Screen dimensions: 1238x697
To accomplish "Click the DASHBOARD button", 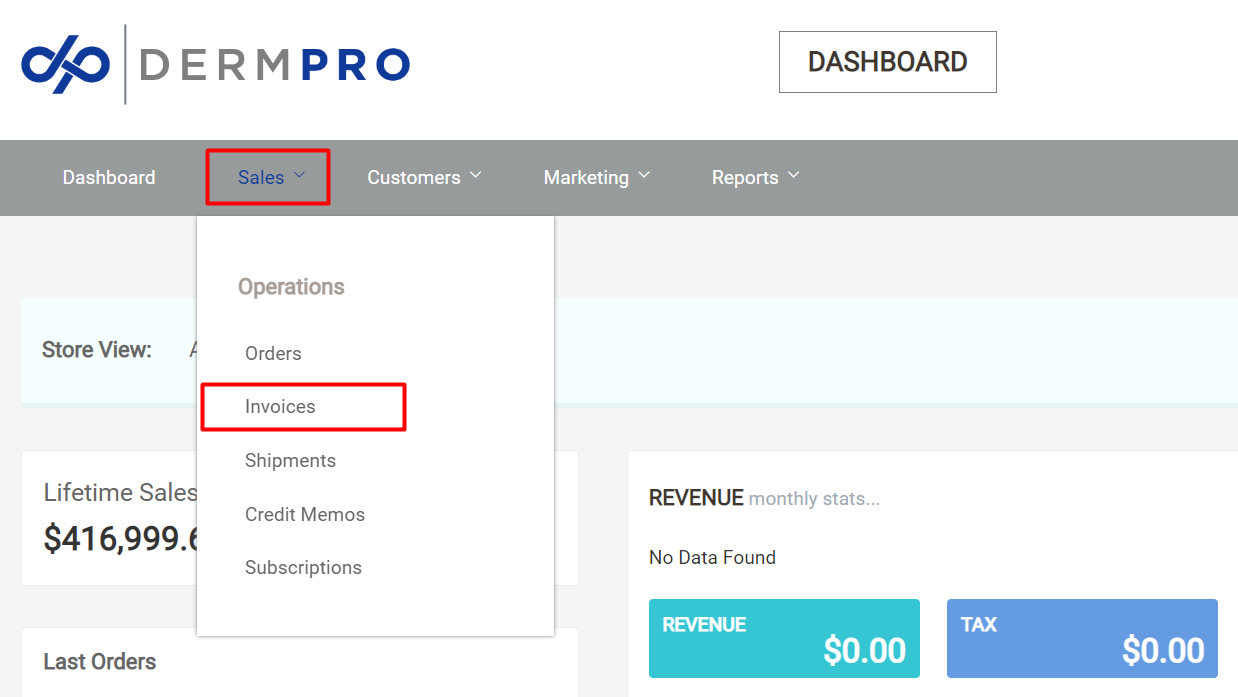I will [x=887, y=62].
